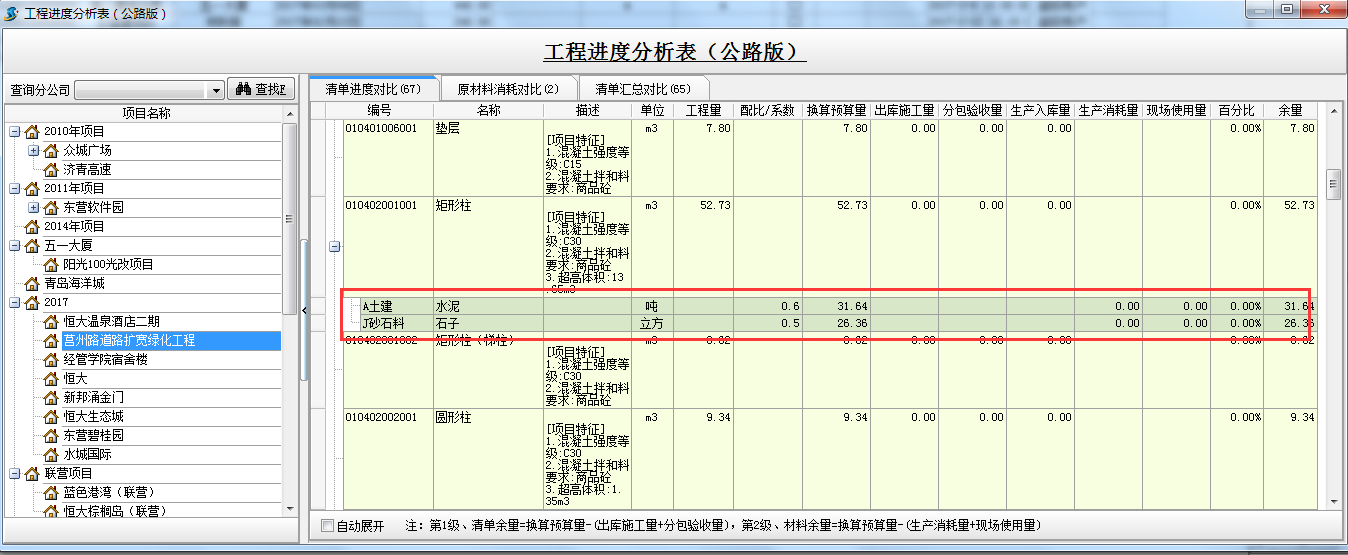Open the 清单汇总对比 tab

coord(642,89)
